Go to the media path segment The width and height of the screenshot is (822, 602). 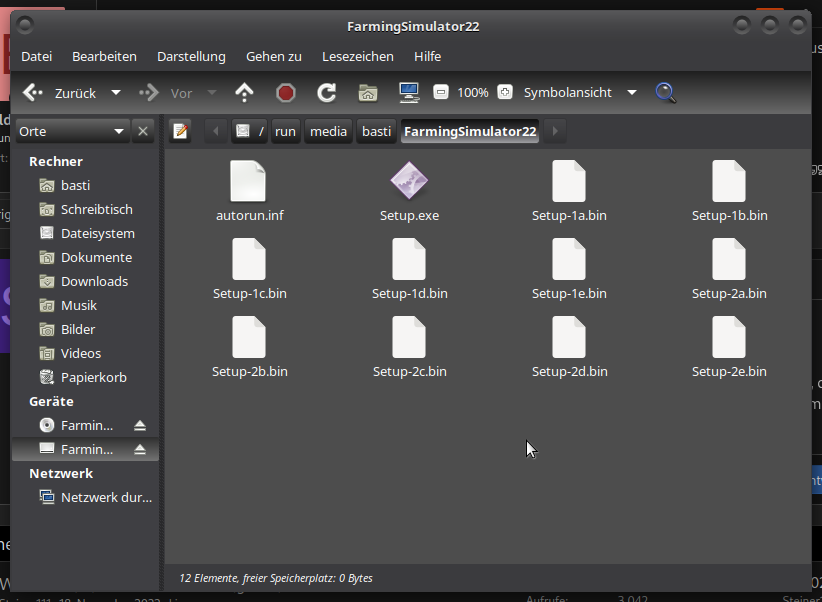[328, 131]
